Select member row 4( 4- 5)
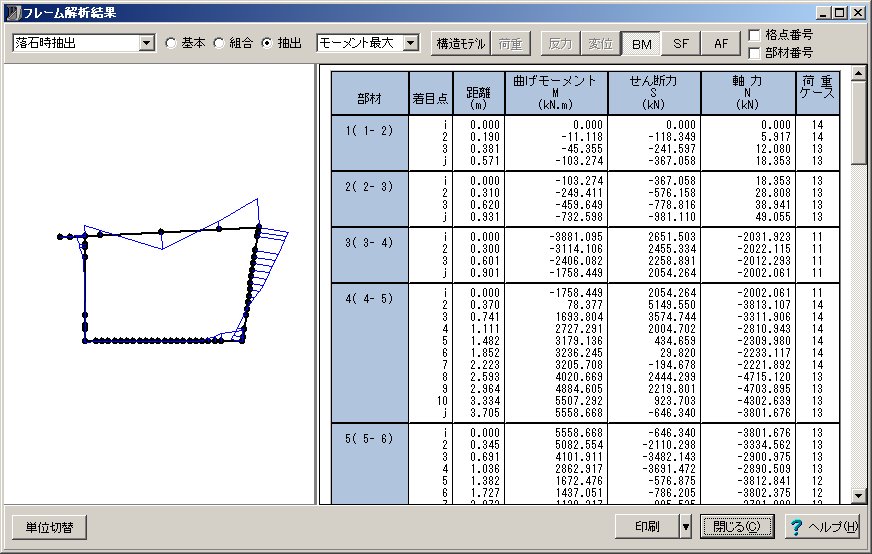Viewport: 872px width, 554px height. pos(370,353)
